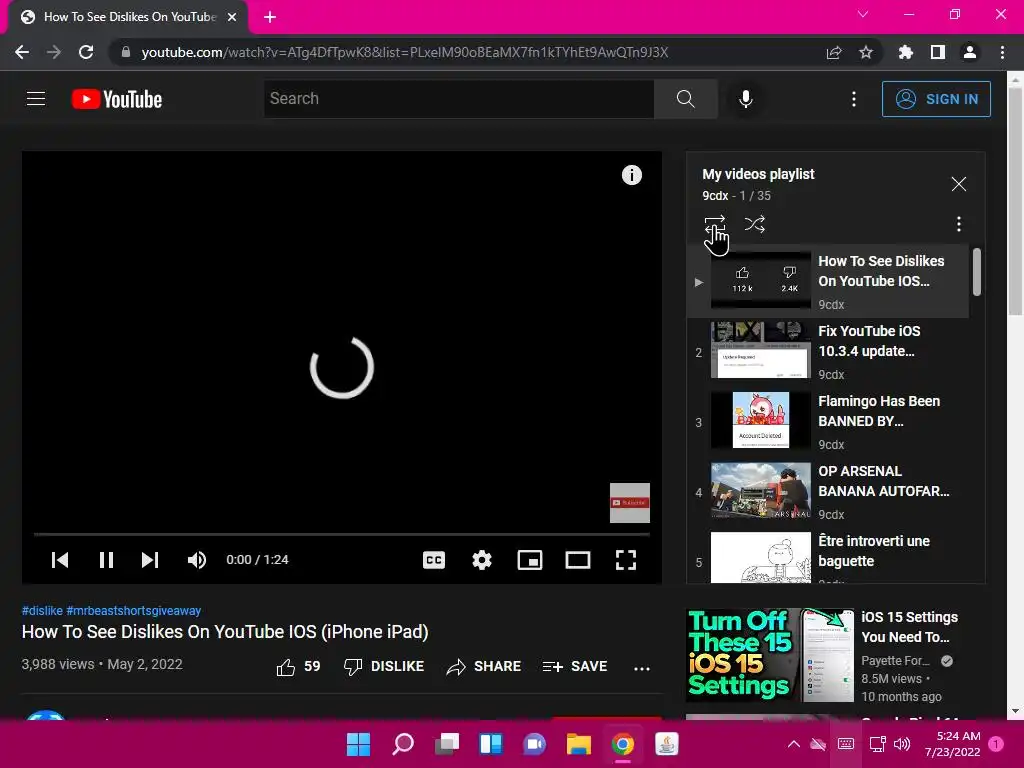1024x768 pixels.
Task: Show video info cards icon
Action: click(632, 175)
